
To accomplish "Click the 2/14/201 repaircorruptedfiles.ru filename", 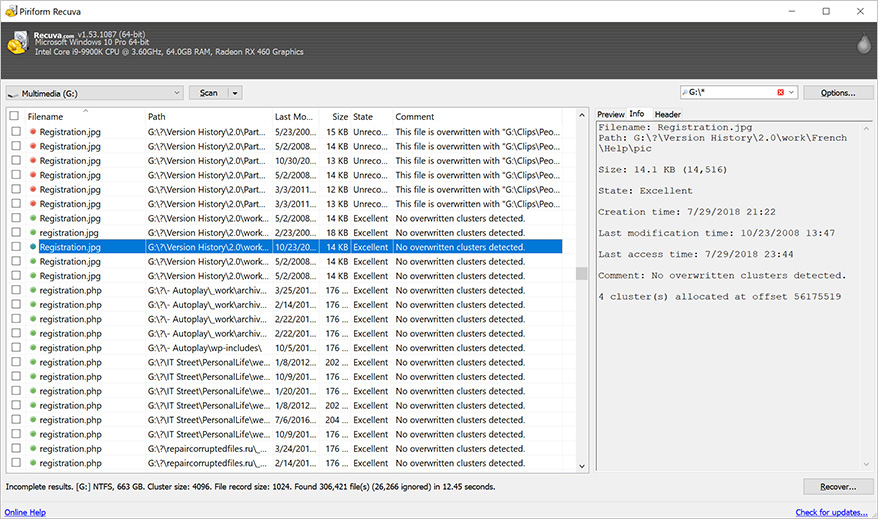I will 71,463.
